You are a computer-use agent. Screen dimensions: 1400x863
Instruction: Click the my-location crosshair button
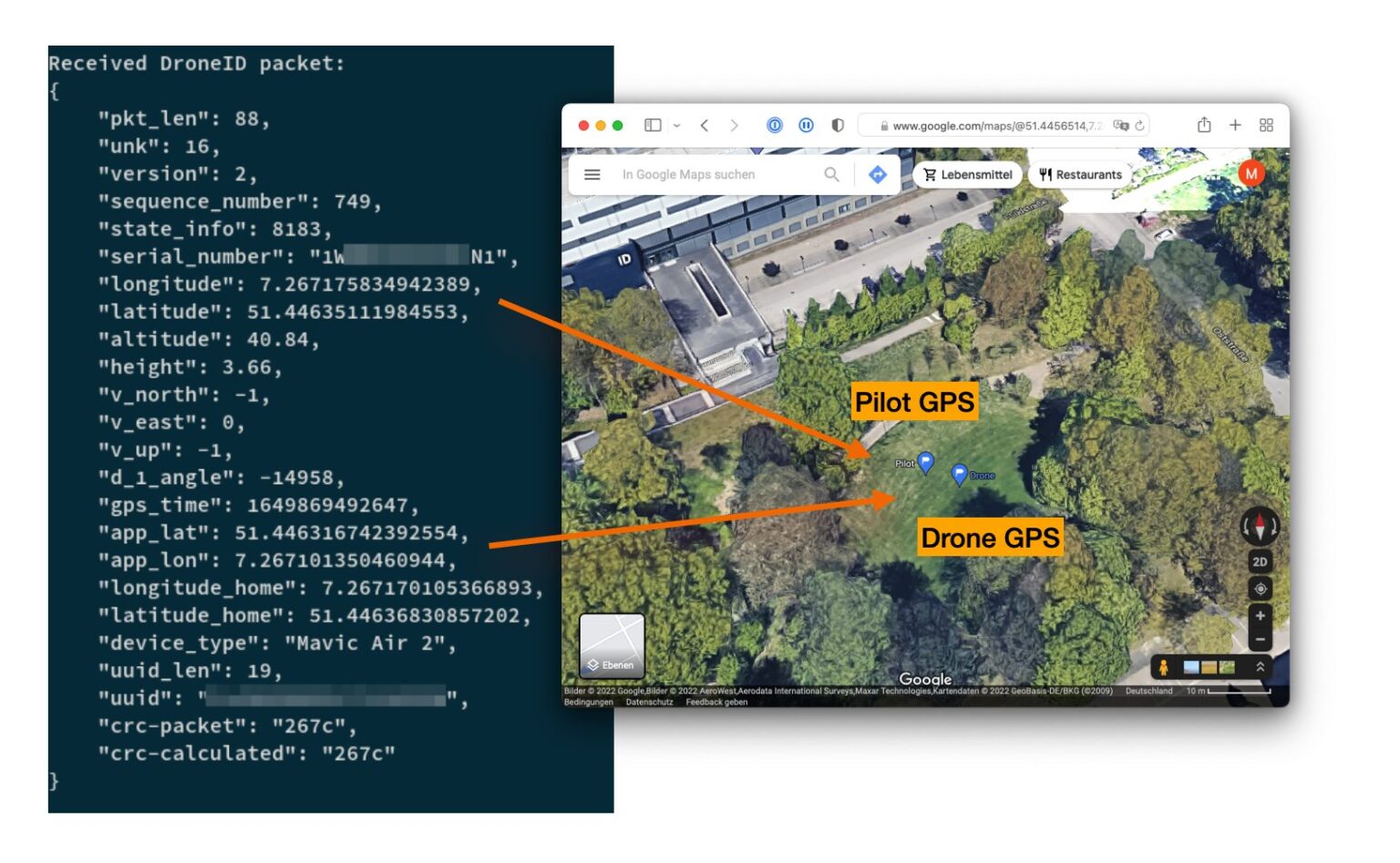tap(1260, 589)
